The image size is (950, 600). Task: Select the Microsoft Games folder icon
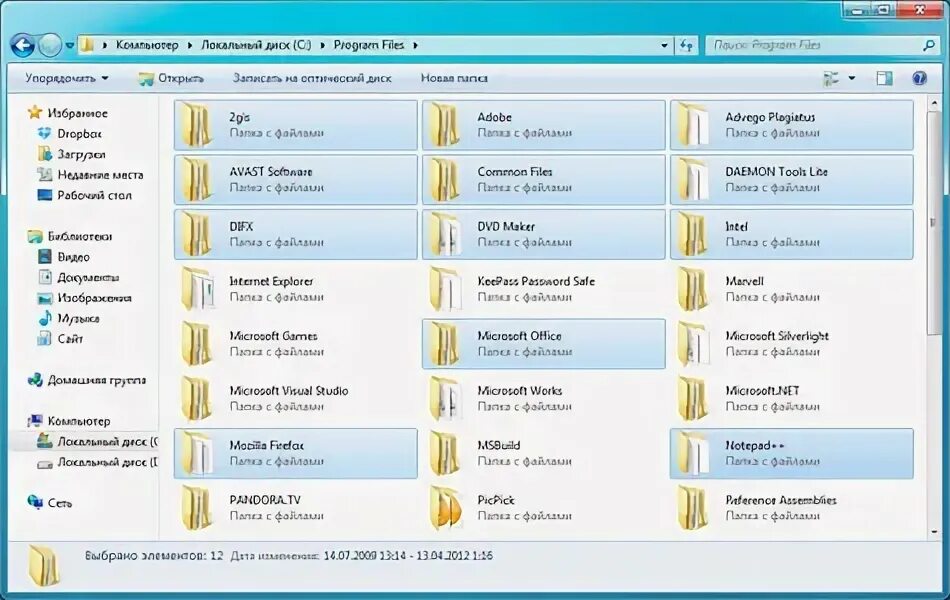coord(198,344)
